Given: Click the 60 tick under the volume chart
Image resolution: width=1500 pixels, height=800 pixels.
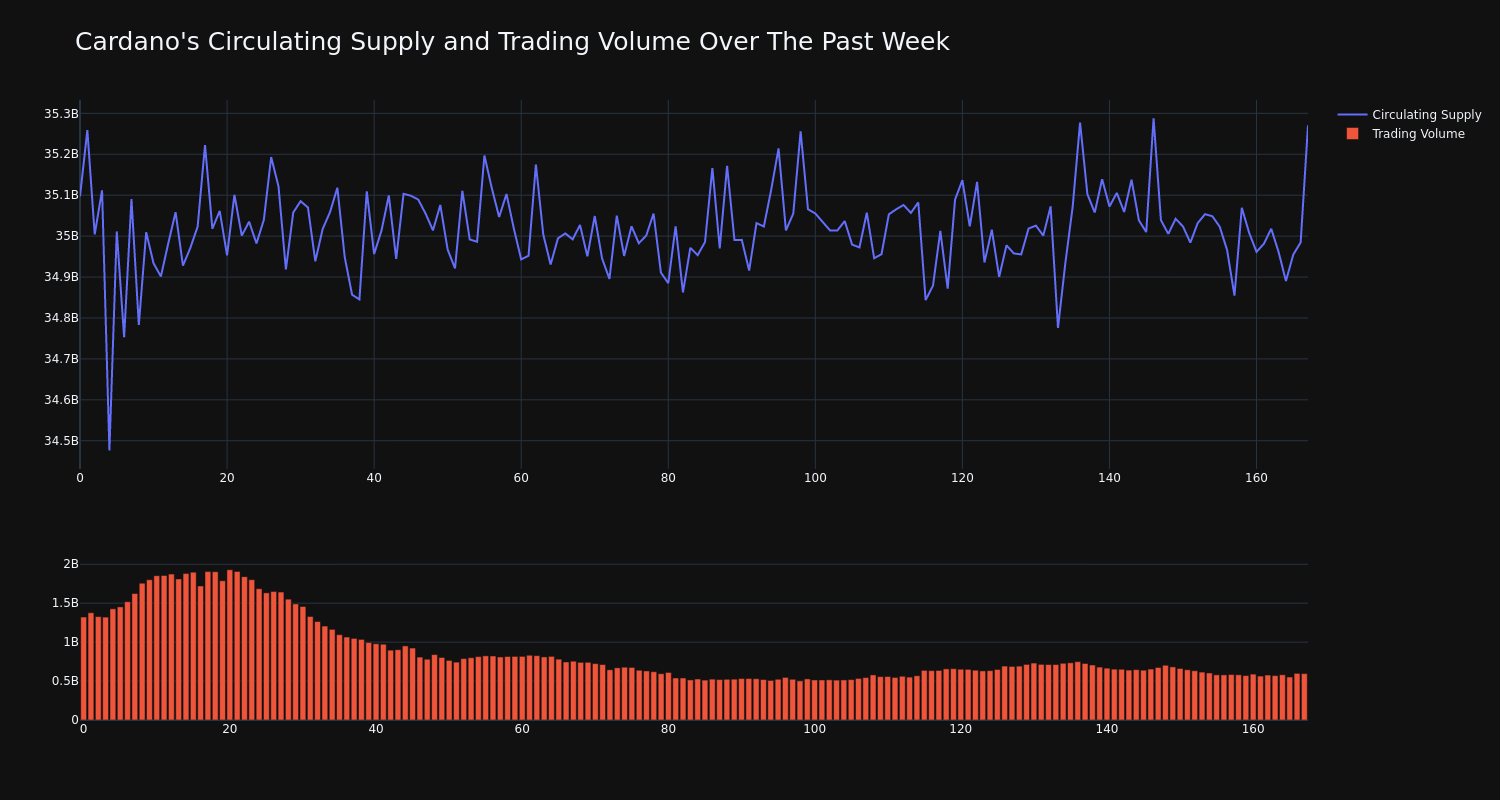Looking at the screenshot, I should click(x=522, y=729).
